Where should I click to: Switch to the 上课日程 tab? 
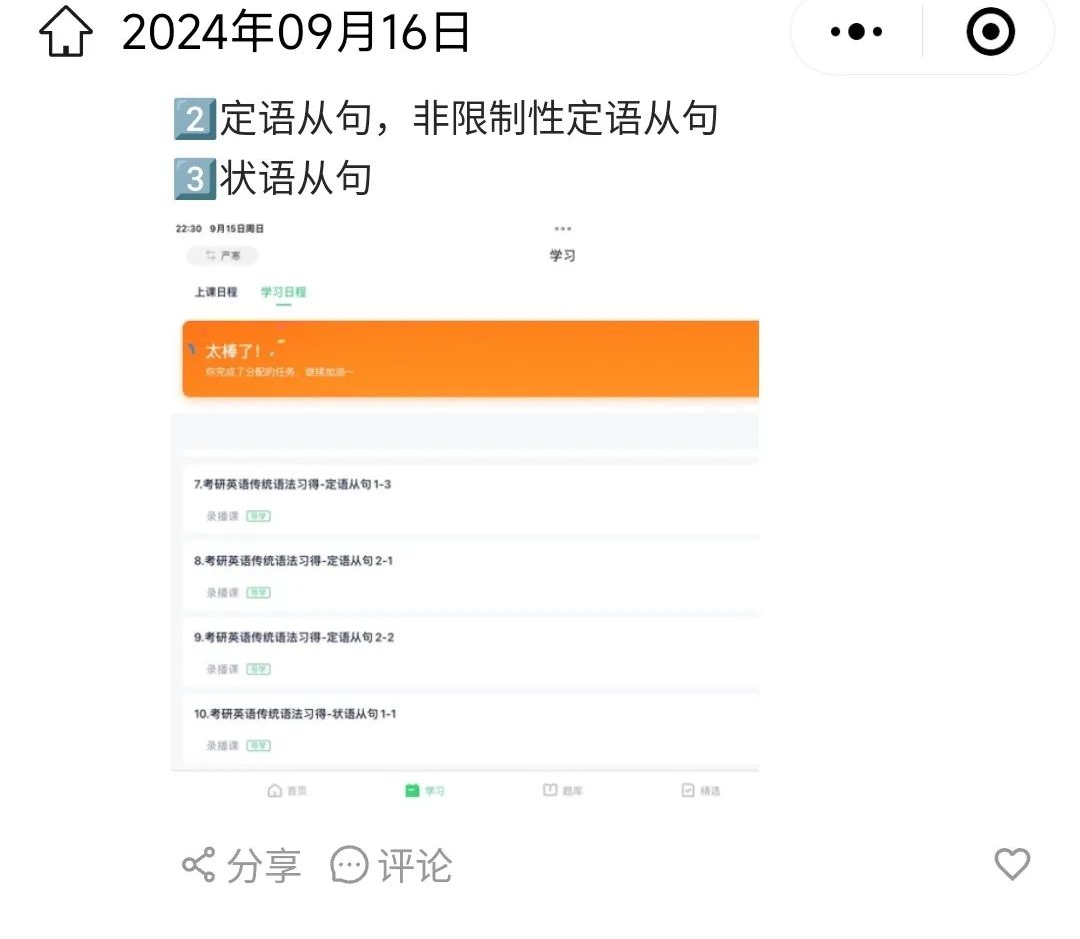(216, 292)
